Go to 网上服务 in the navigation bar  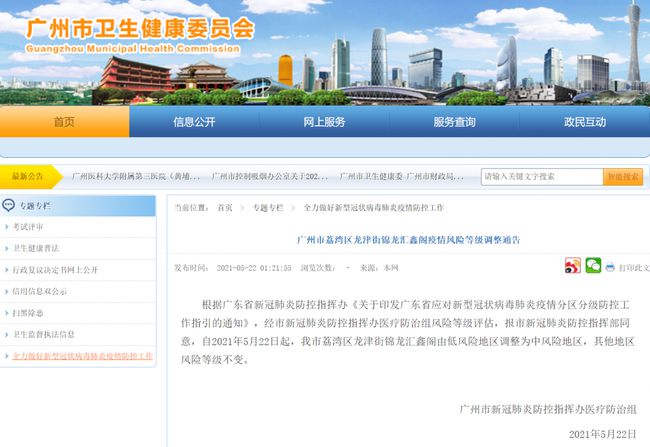324,121
